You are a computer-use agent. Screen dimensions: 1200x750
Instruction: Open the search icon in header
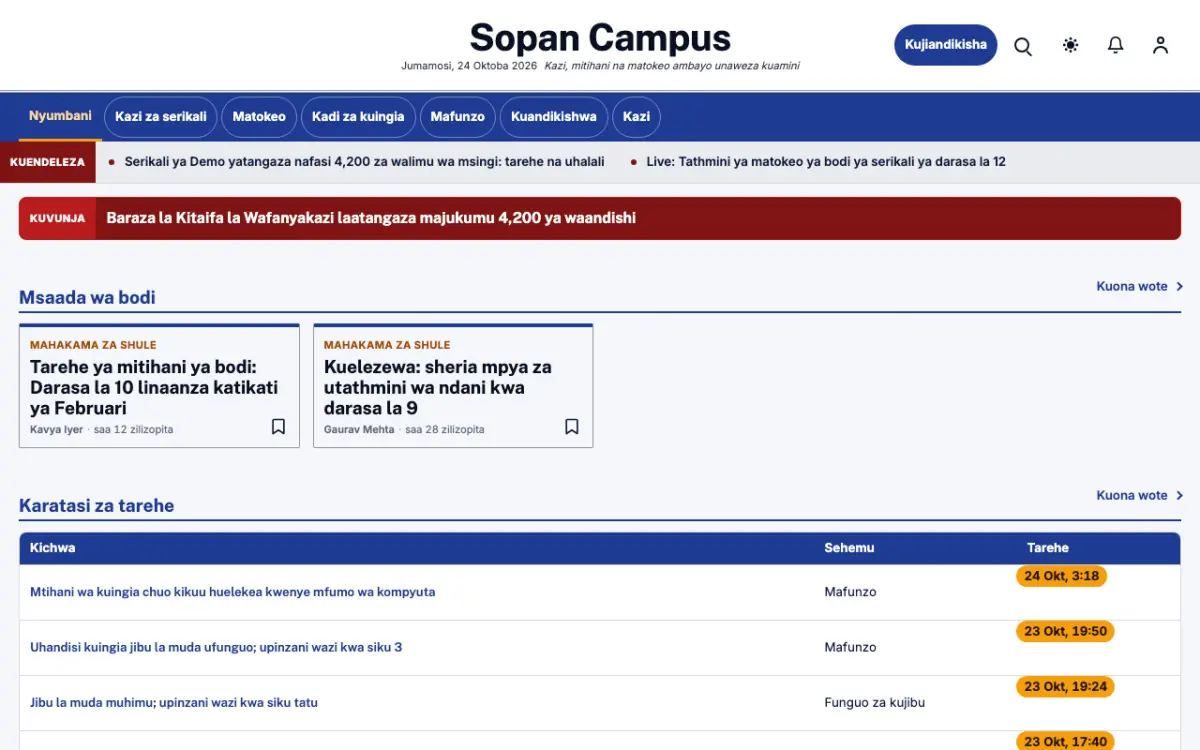click(x=1023, y=46)
